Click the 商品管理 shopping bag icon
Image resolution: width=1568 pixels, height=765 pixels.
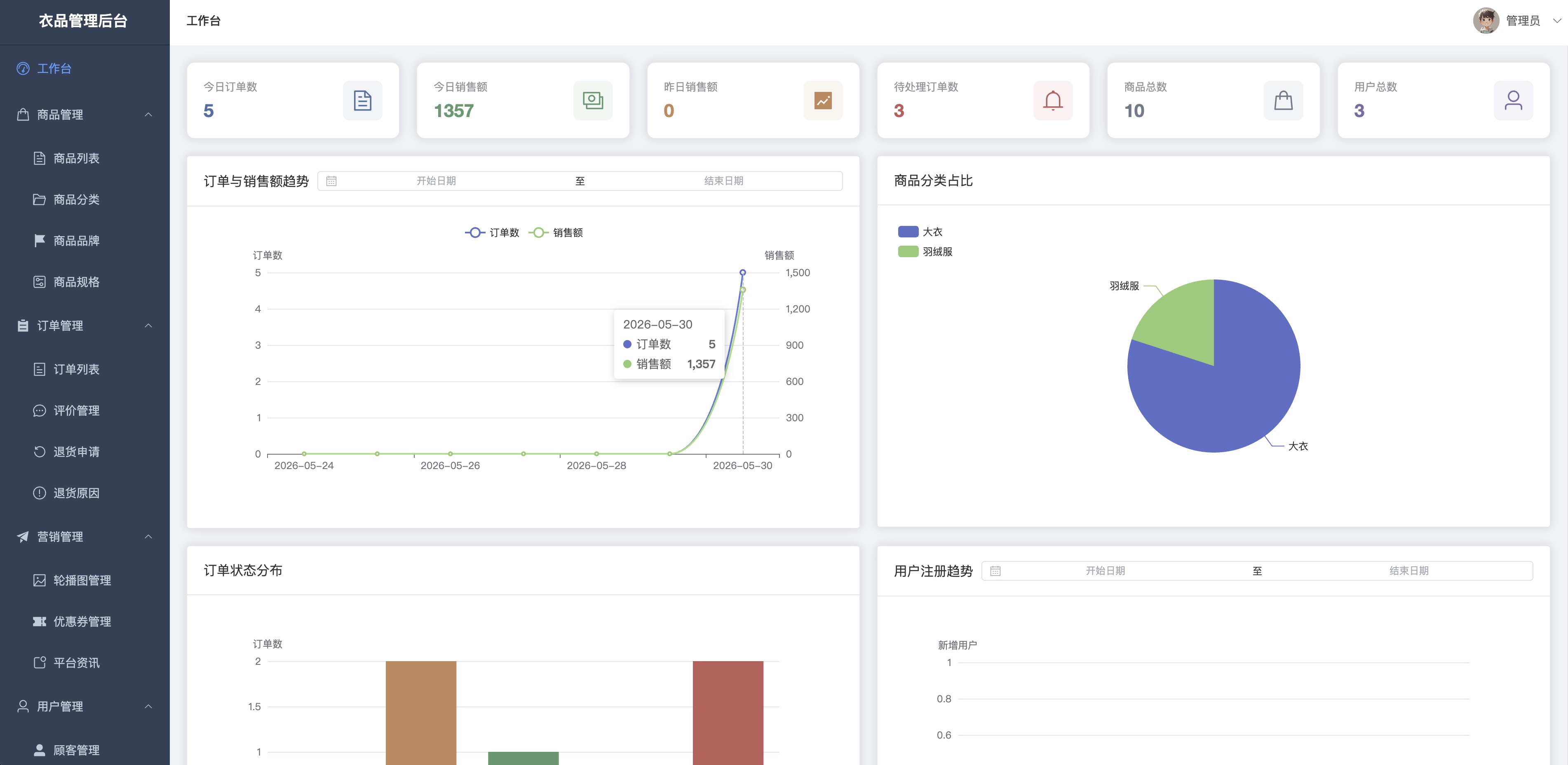23,115
